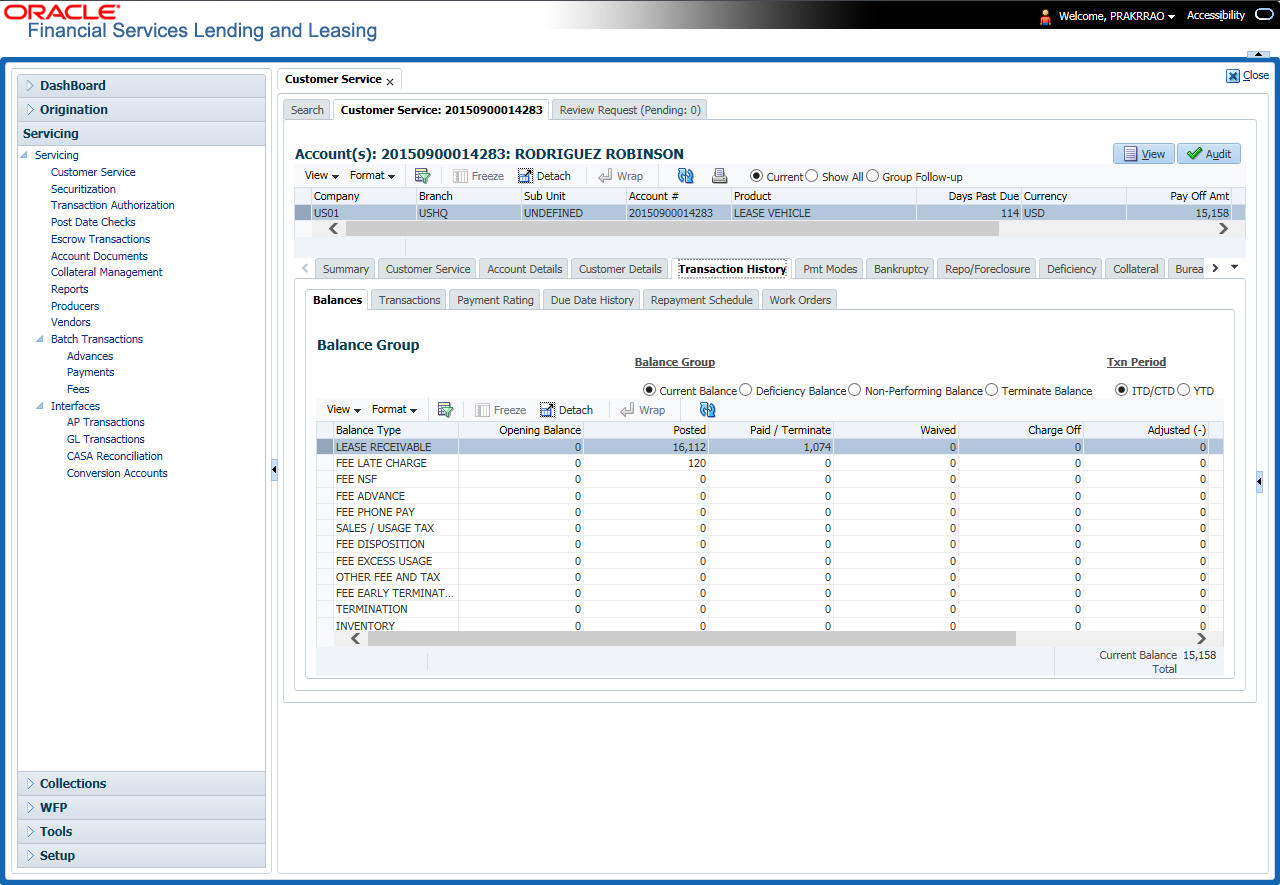Open the Format menu in balance toolbar
The width and height of the screenshot is (1280, 885).
click(x=394, y=410)
